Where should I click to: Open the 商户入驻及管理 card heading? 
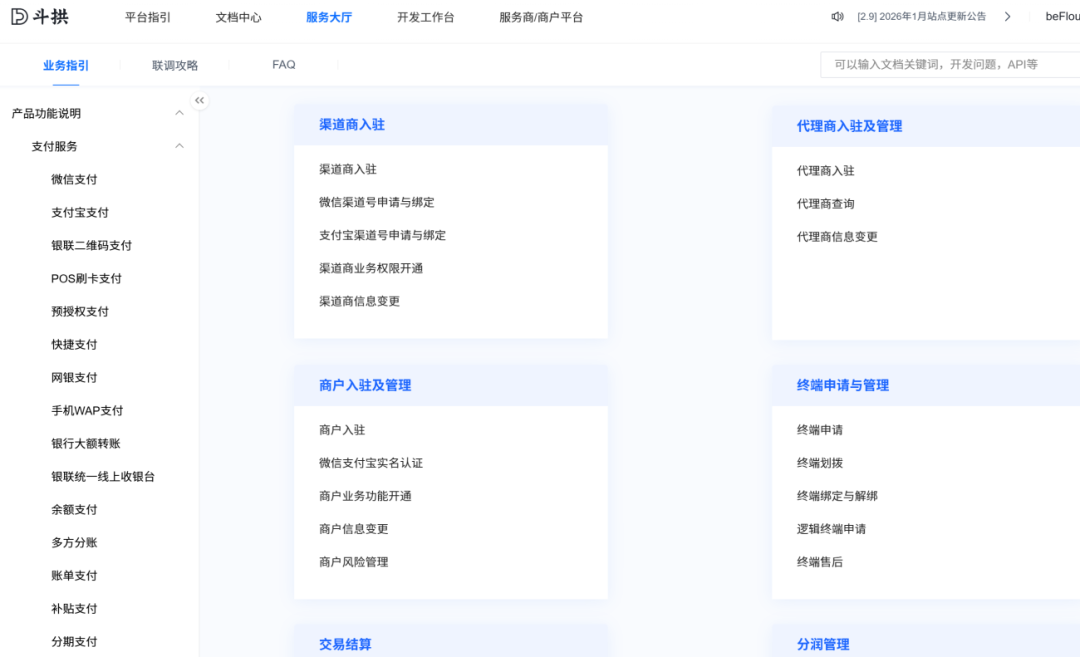(x=365, y=386)
